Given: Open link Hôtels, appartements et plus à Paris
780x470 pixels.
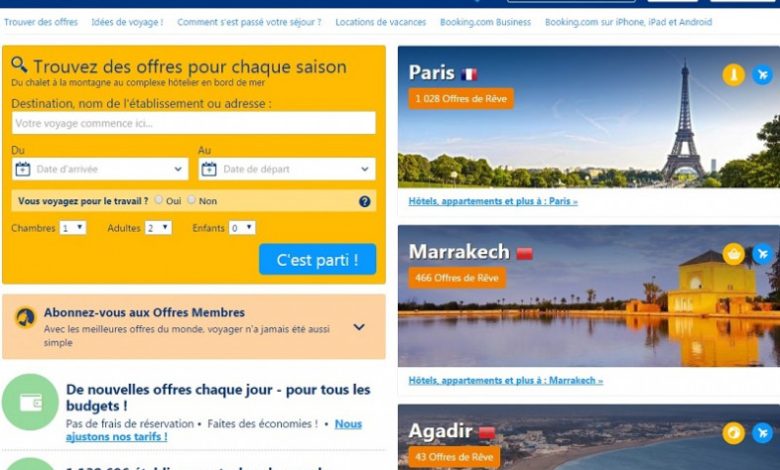Looking at the screenshot, I should click(493, 201).
